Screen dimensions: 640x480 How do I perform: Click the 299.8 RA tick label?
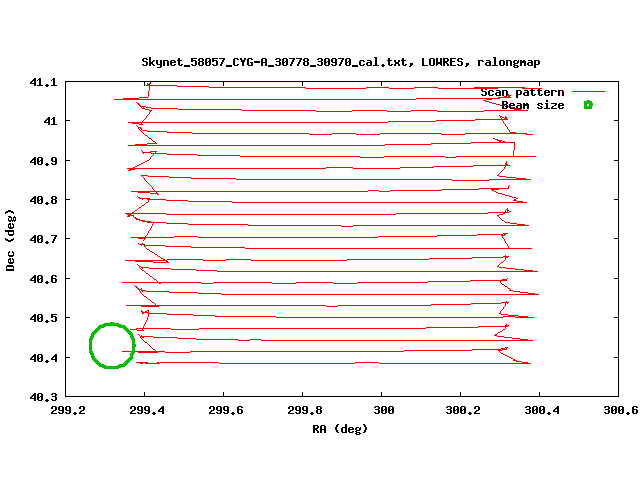tap(305, 410)
